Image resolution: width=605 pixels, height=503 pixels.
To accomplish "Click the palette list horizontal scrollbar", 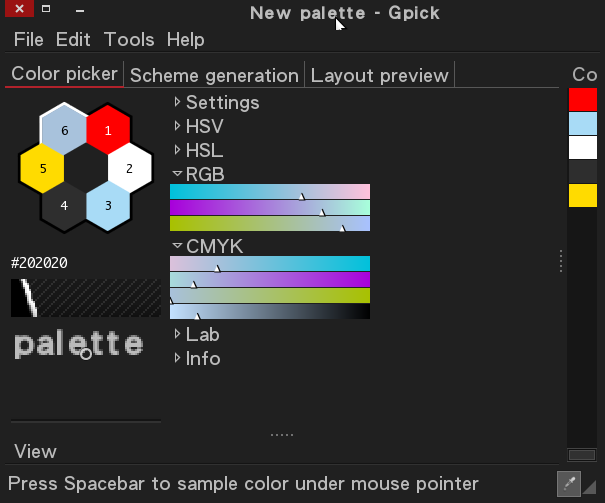I will [582, 455].
